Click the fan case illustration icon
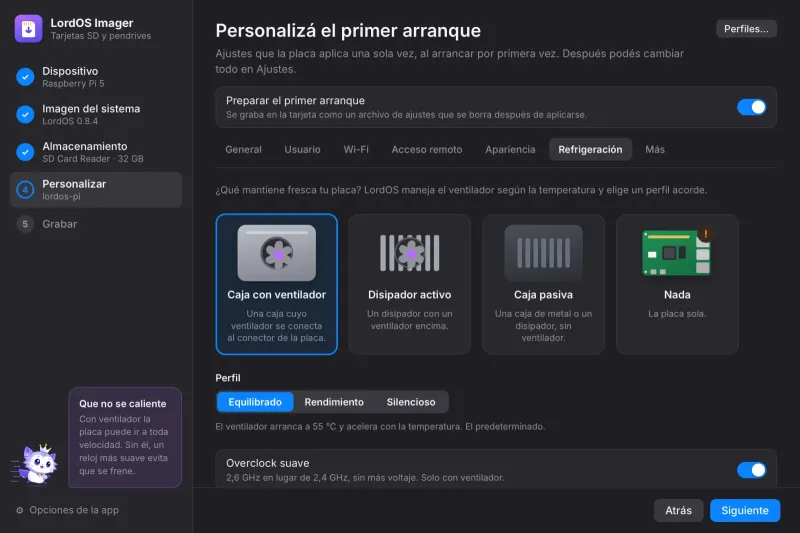This screenshot has height=533, width=800. (277, 253)
